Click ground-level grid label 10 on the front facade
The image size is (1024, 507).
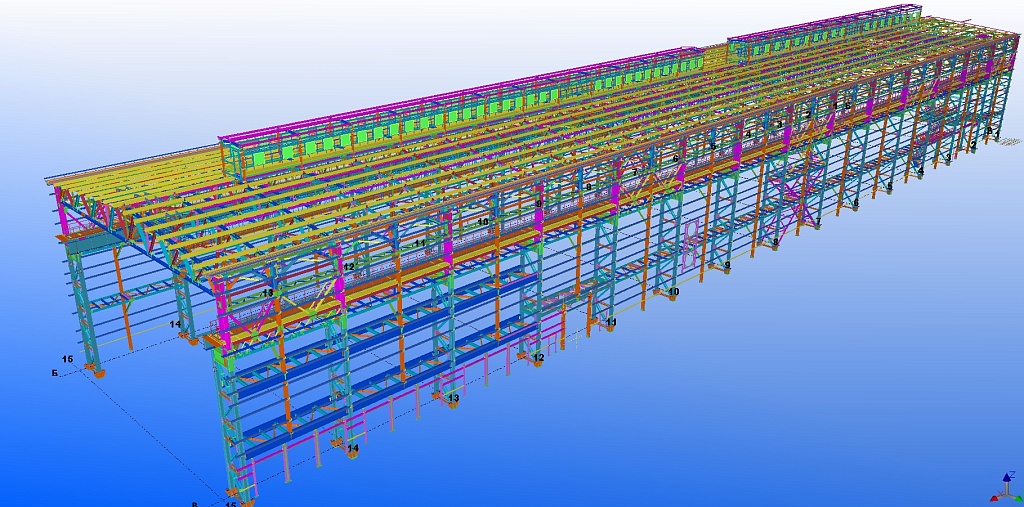[x=673, y=292]
